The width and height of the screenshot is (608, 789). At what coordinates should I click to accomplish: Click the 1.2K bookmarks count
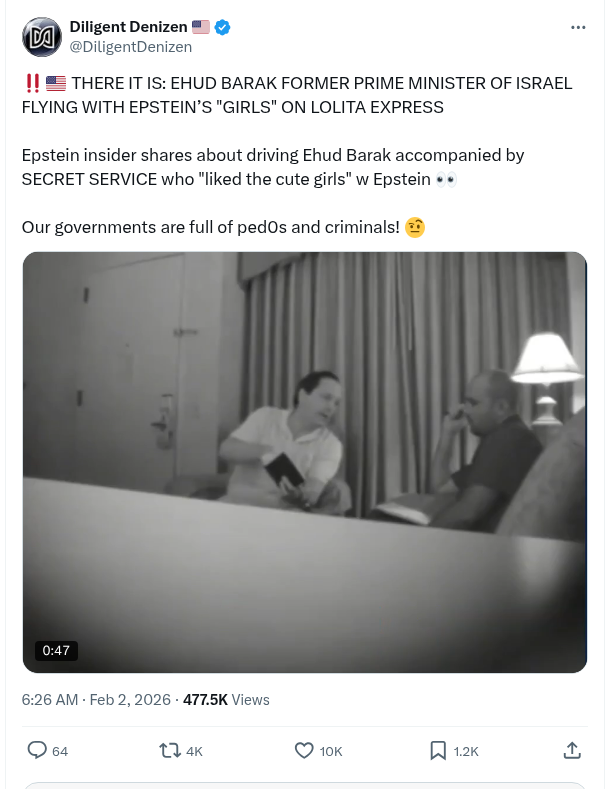[x=466, y=751]
